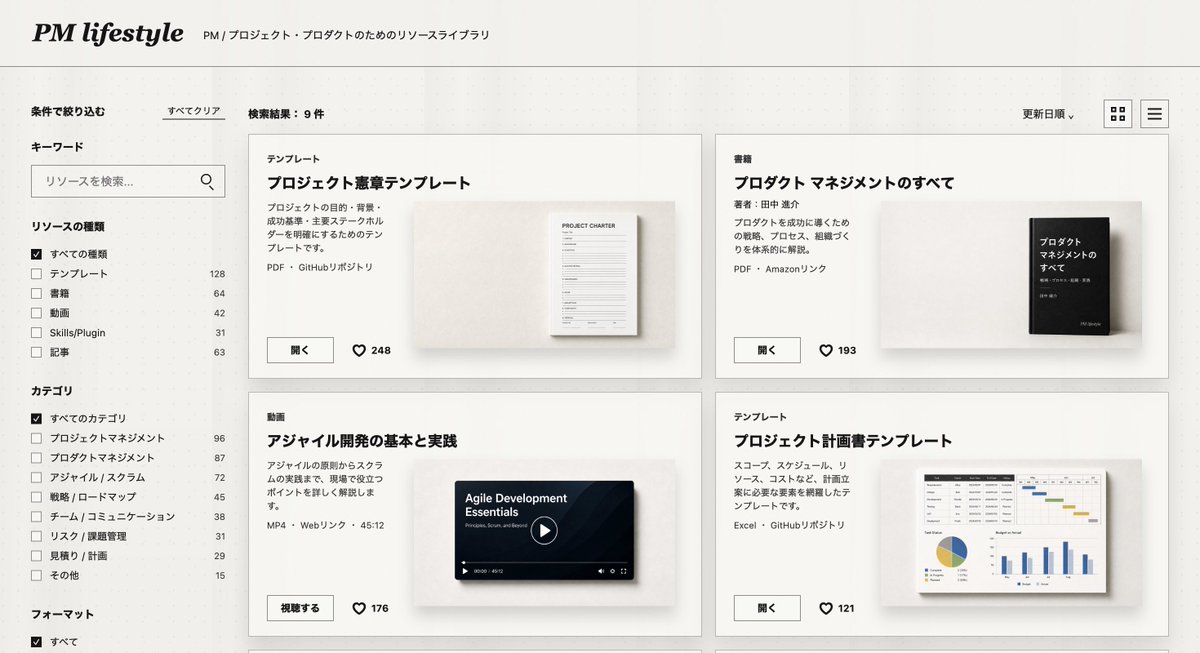1200x653 pixels.
Task: Click author text 著者:田中 進介
Action: (x=767, y=204)
